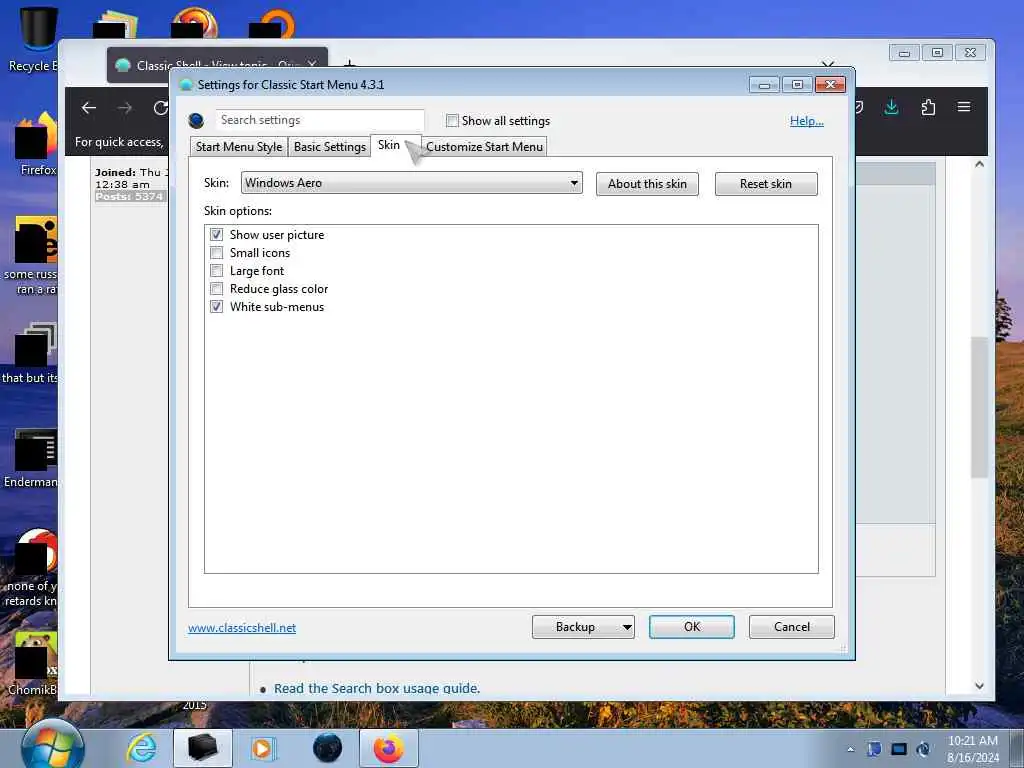Reload the page in Firefox
Screen dimensions: 1024x768
coord(161,108)
